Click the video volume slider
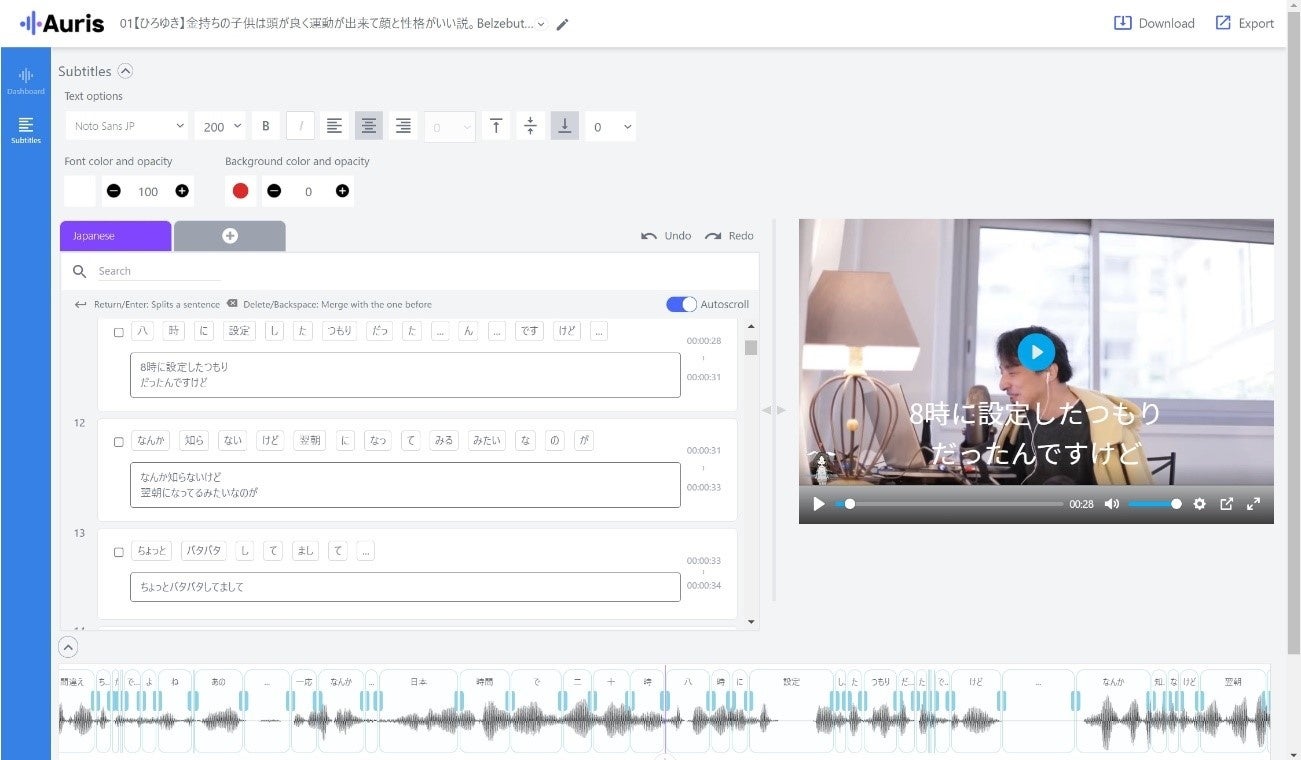Screen dimensions: 1301x760 pos(1155,504)
